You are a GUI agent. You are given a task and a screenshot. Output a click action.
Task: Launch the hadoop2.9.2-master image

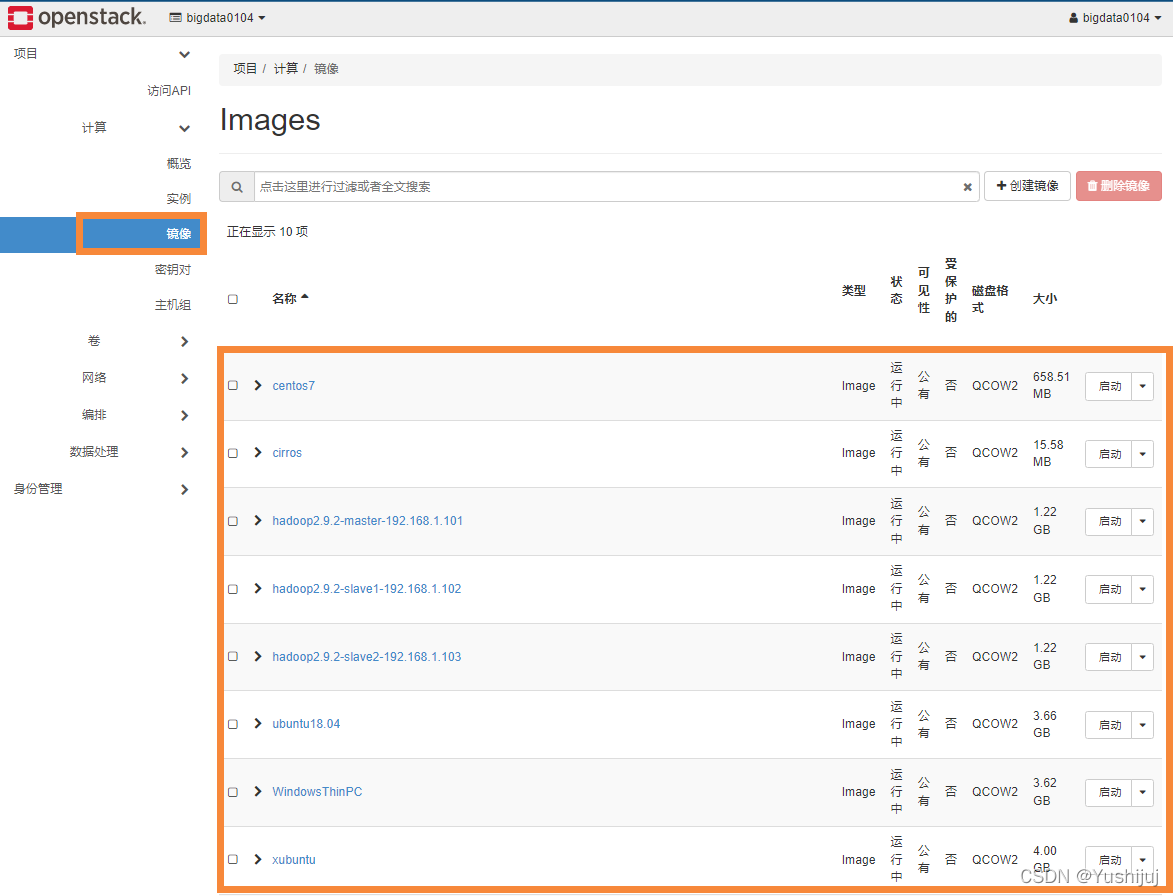[1109, 521]
